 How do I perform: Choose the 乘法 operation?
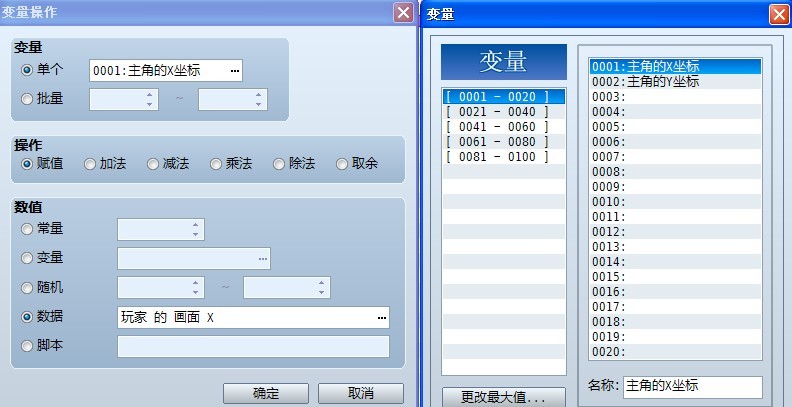click(x=216, y=164)
